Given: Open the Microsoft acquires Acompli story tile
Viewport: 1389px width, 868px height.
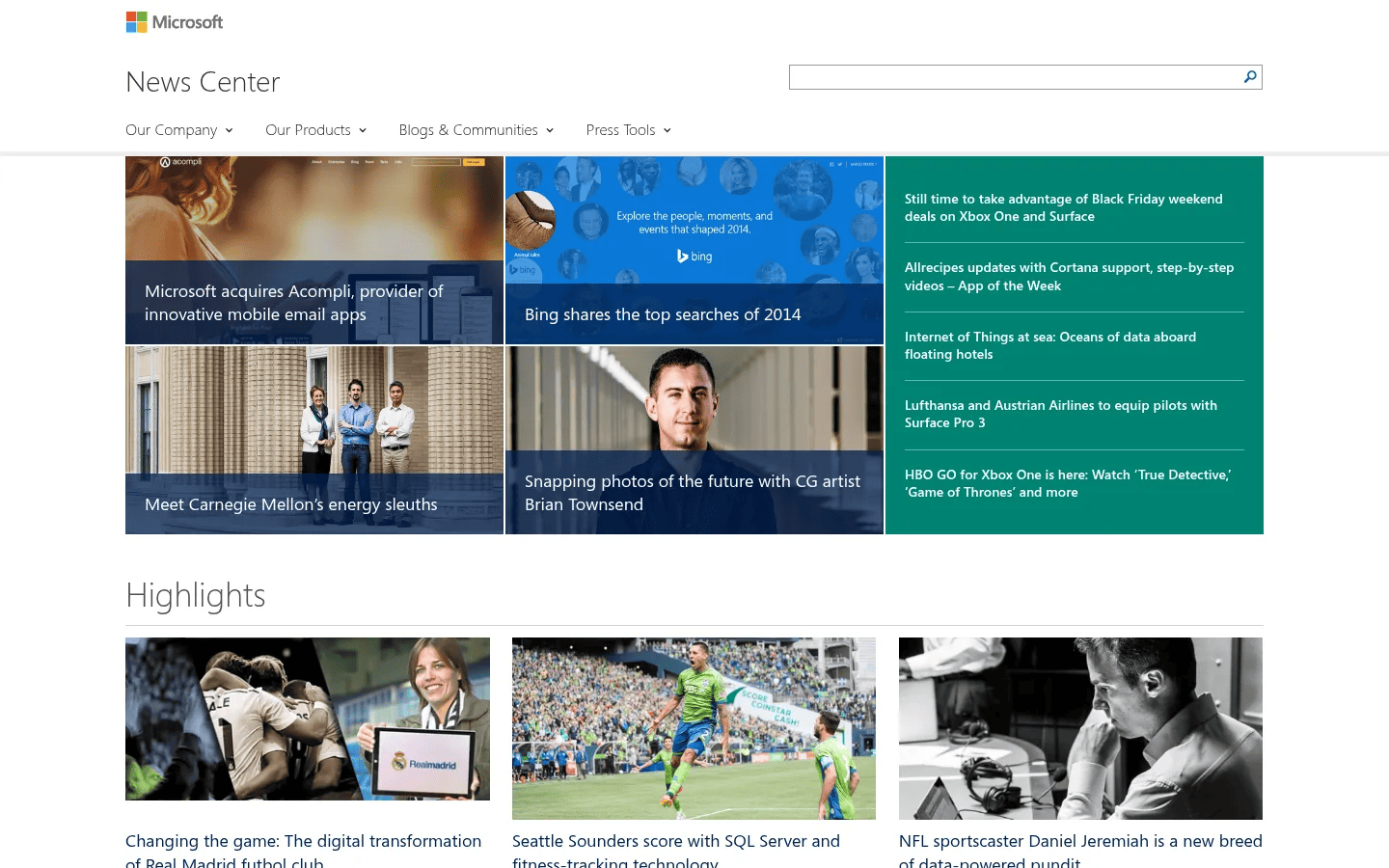Looking at the screenshot, I should coord(314,251).
